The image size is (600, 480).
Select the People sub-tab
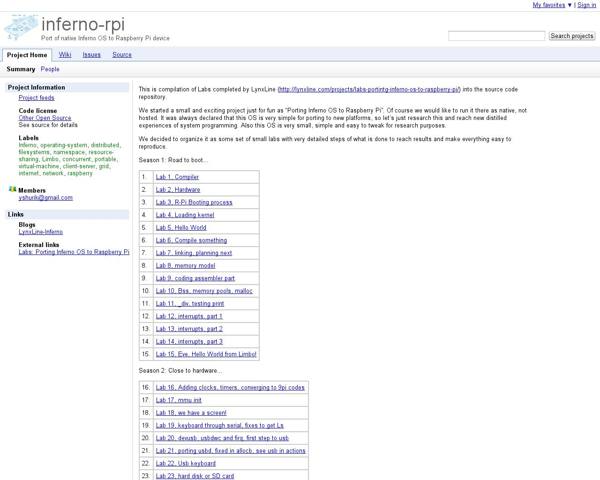pos(50,70)
